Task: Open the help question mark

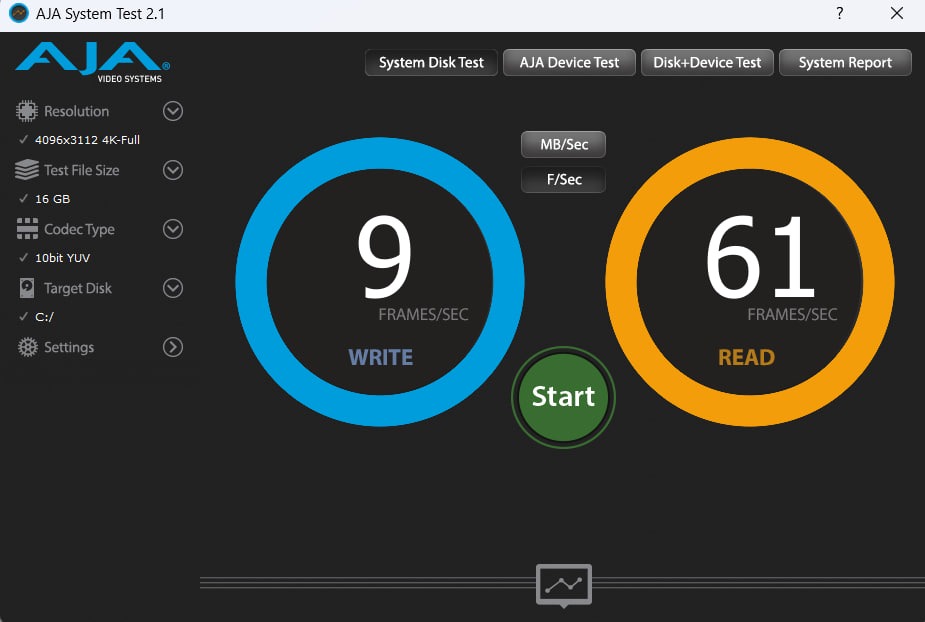Action: point(839,14)
